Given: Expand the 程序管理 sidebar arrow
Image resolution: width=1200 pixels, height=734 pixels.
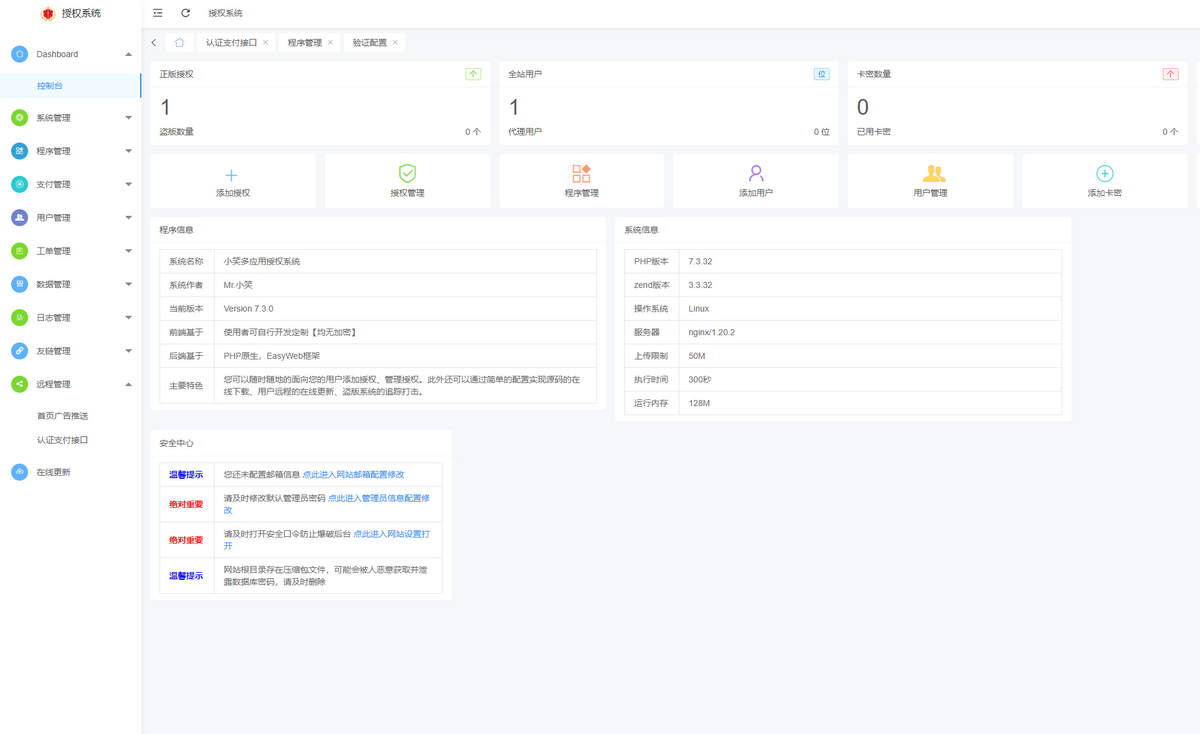Looking at the screenshot, I should 128,151.
